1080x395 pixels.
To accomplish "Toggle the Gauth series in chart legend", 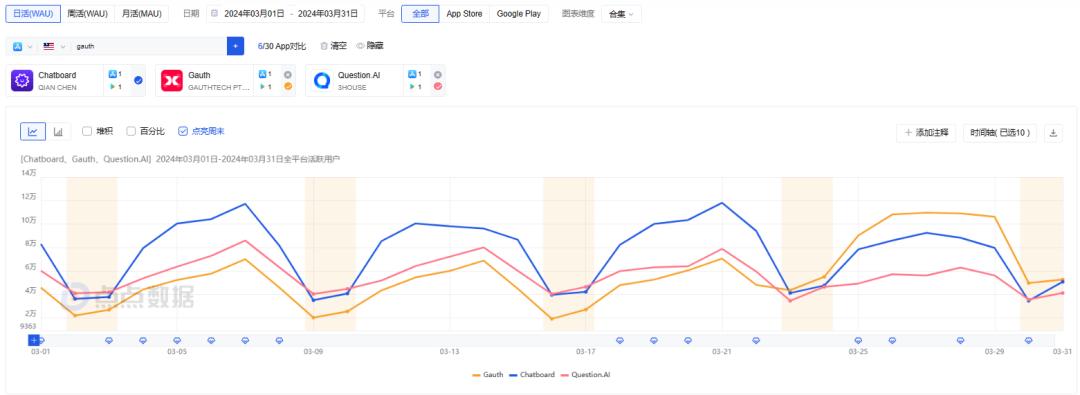I will pos(488,375).
